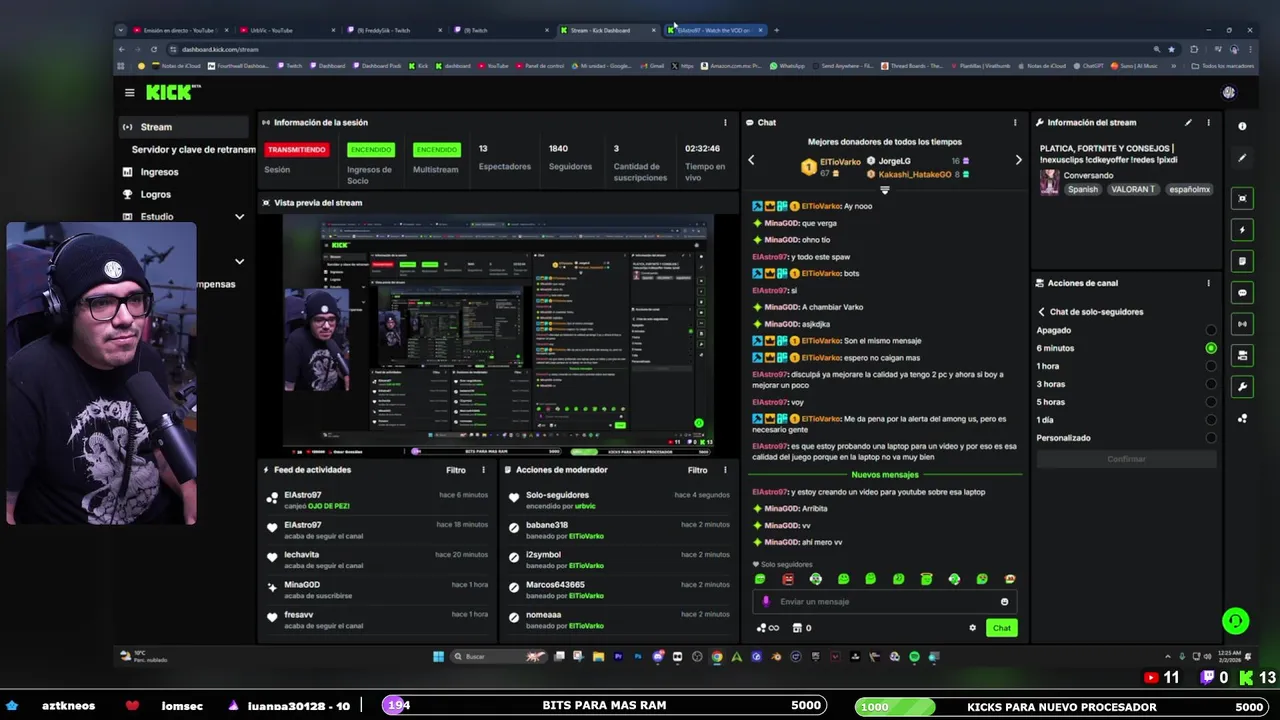Open the taskbar clock and date
The width and height of the screenshot is (1280, 720).
tap(1230, 657)
